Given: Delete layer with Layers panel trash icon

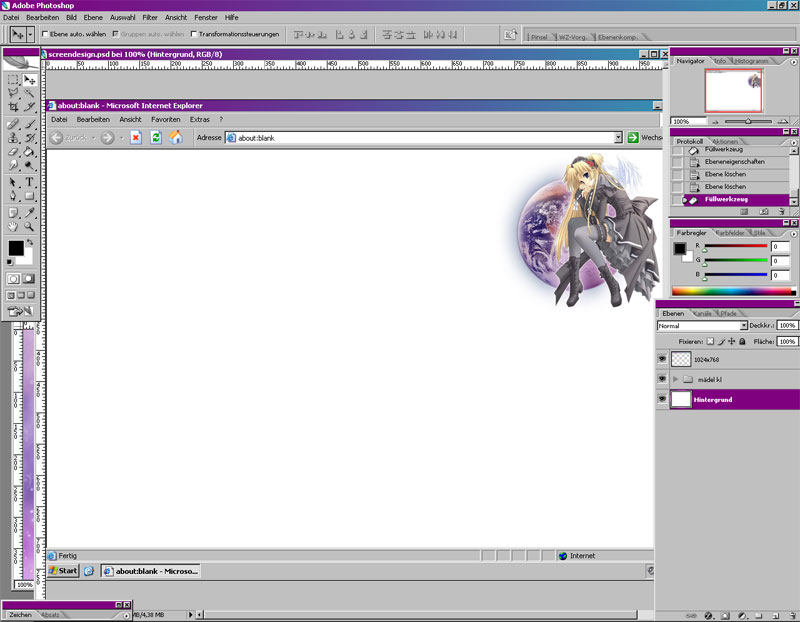Looking at the screenshot, I should [792, 616].
